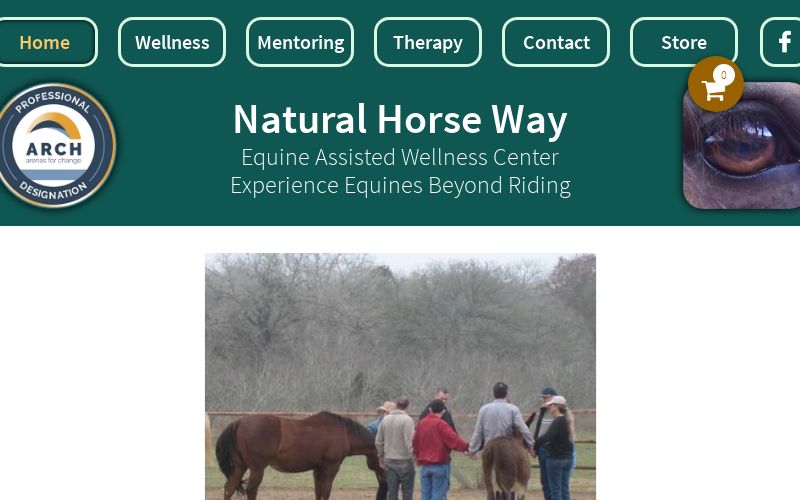Click the horse eye image
The width and height of the screenshot is (800, 500).
[x=741, y=145]
